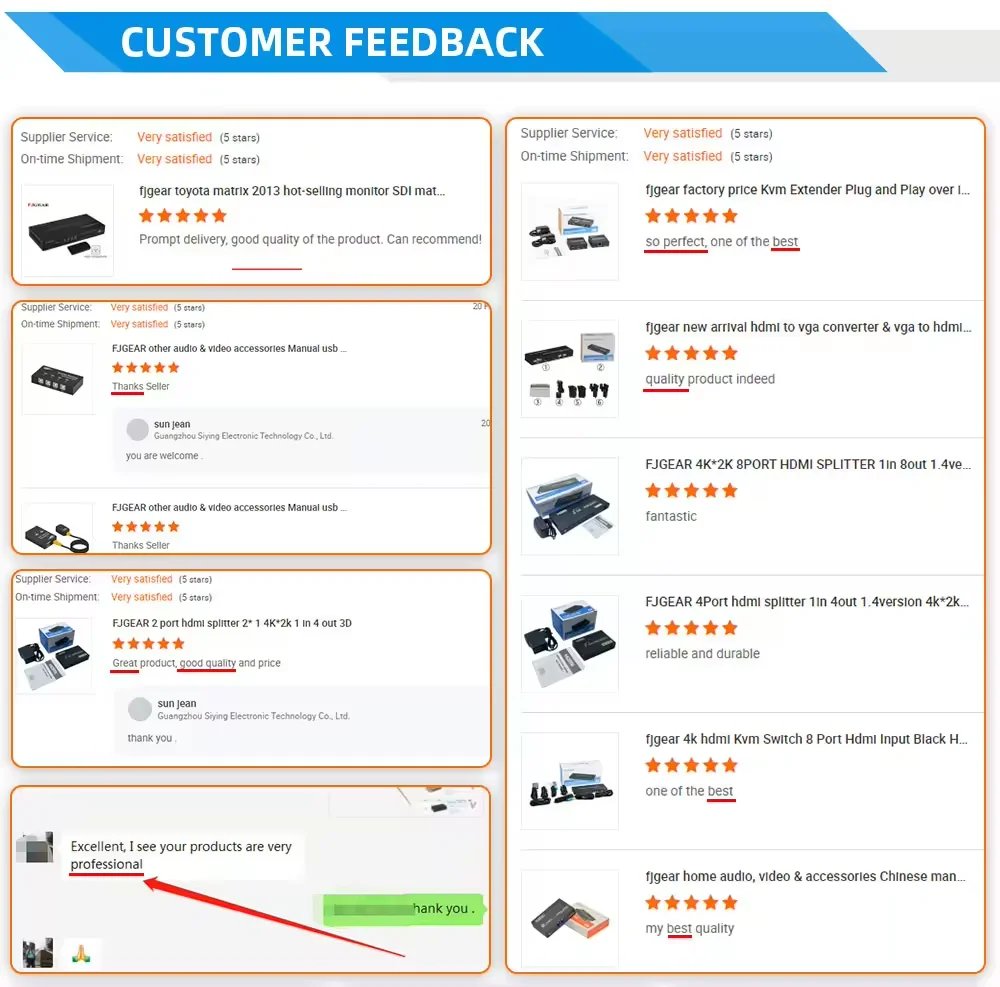
Task: Click the 4Port hdmi splitter thumbnail
Action: click(x=570, y=643)
